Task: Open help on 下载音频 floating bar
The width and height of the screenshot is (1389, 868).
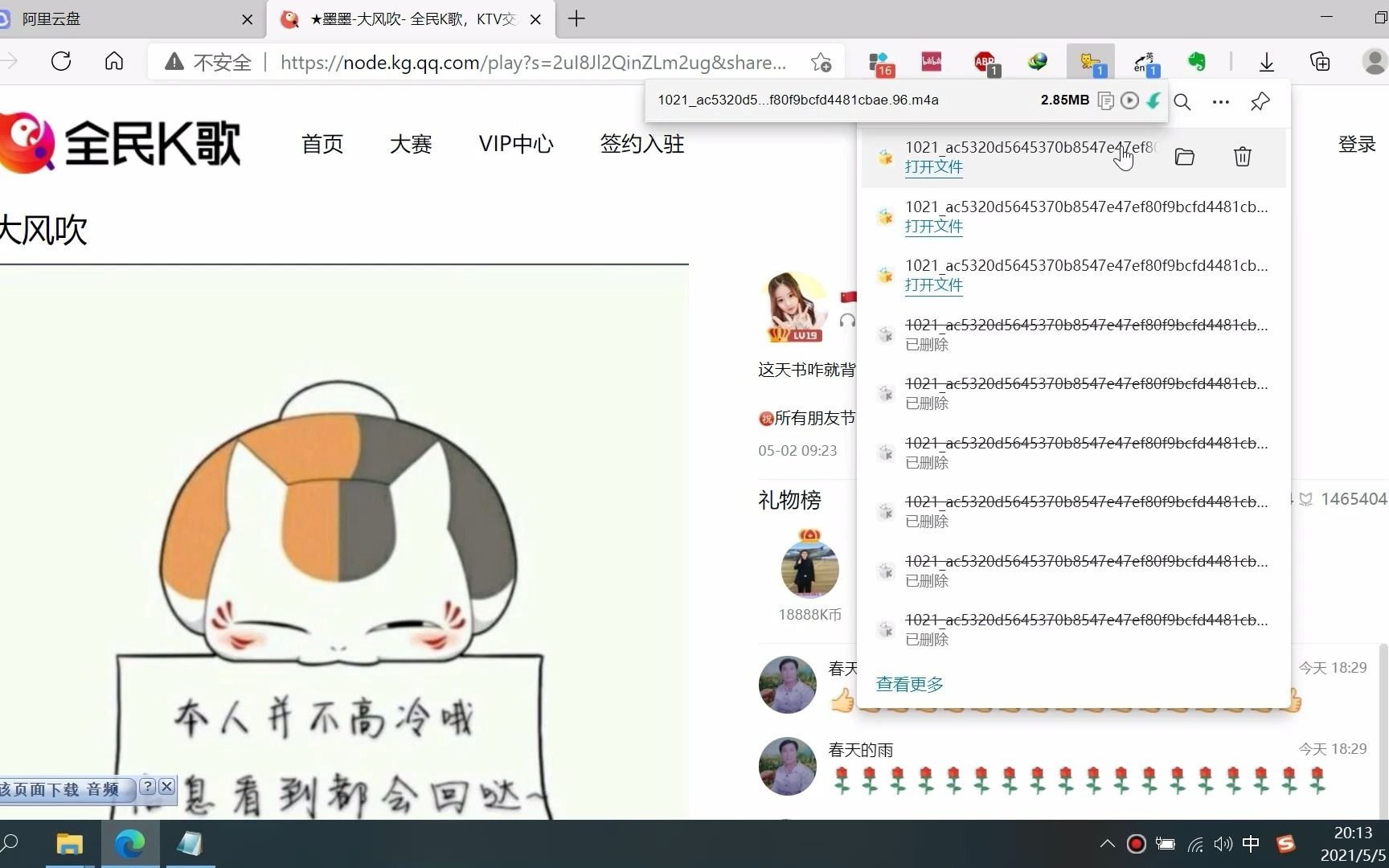Action: click(147, 786)
